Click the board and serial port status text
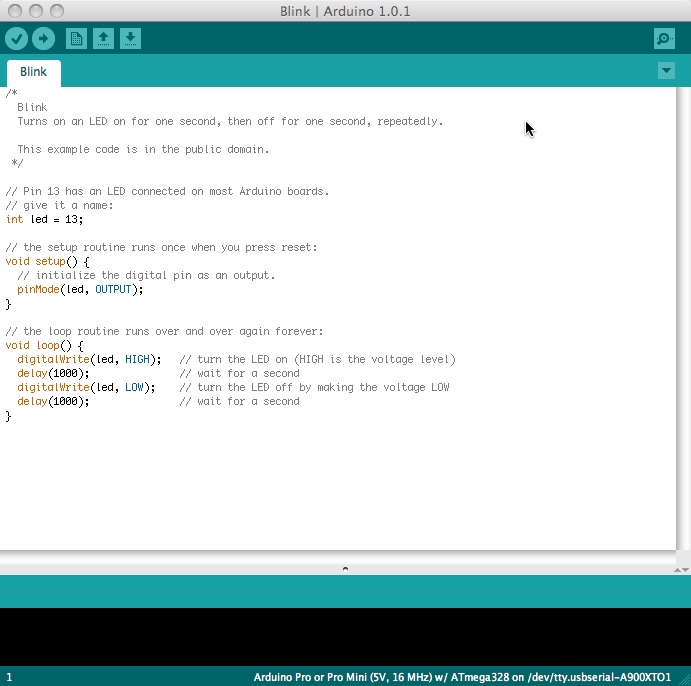The width and height of the screenshot is (691, 686). point(462,677)
